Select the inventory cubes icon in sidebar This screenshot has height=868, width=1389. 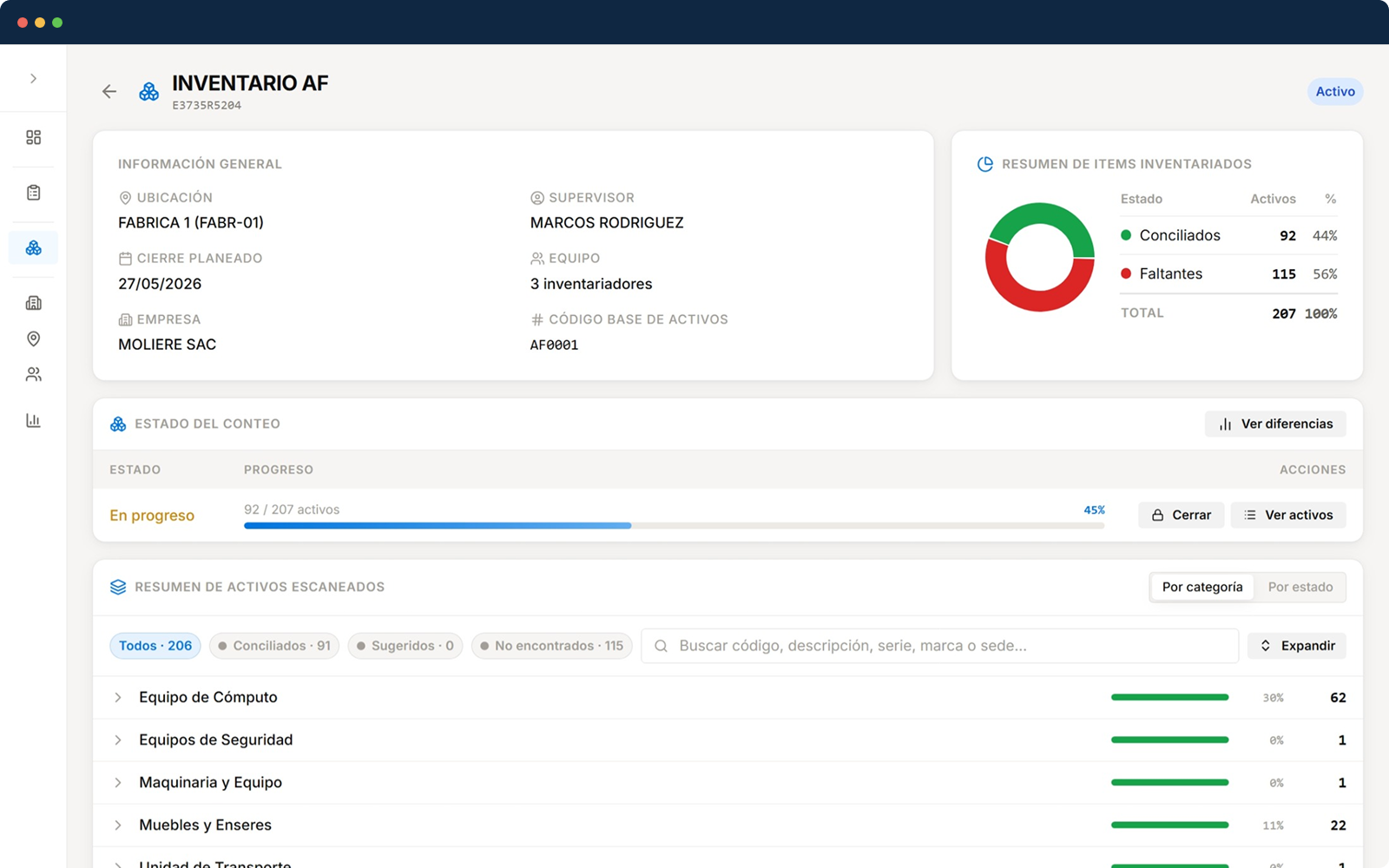pyautogui.click(x=33, y=248)
